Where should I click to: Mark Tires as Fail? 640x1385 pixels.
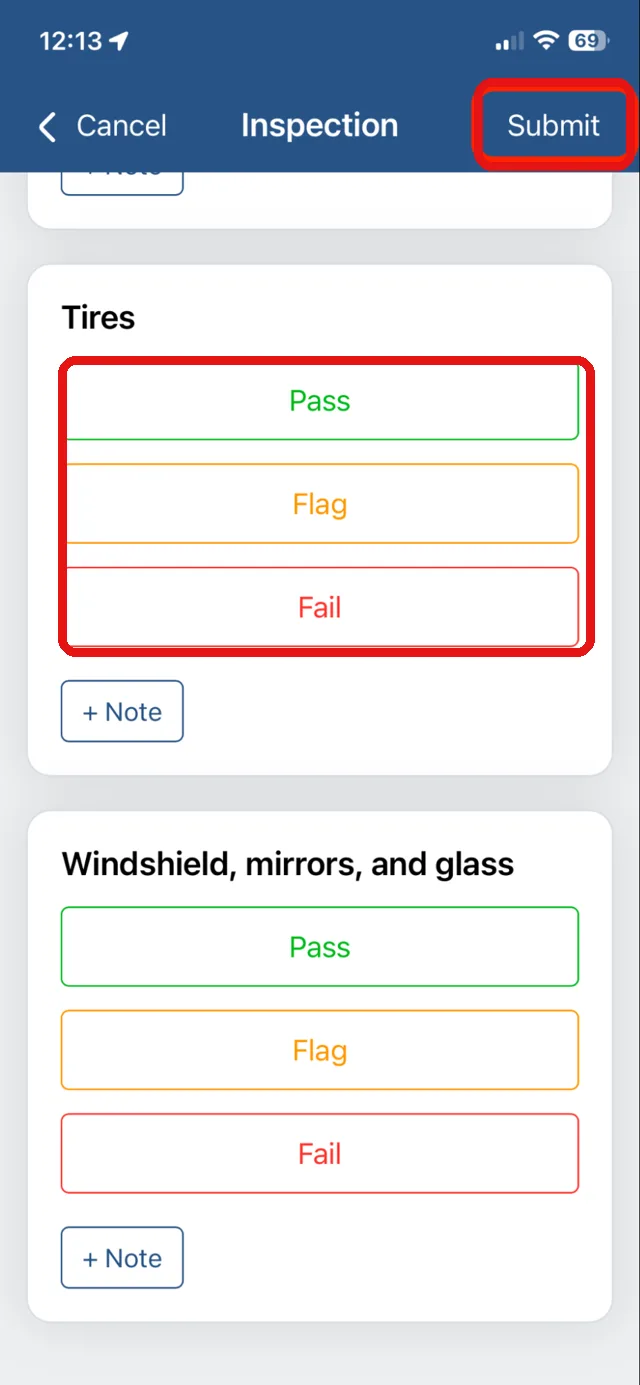pyautogui.click(x=320, y=607)
